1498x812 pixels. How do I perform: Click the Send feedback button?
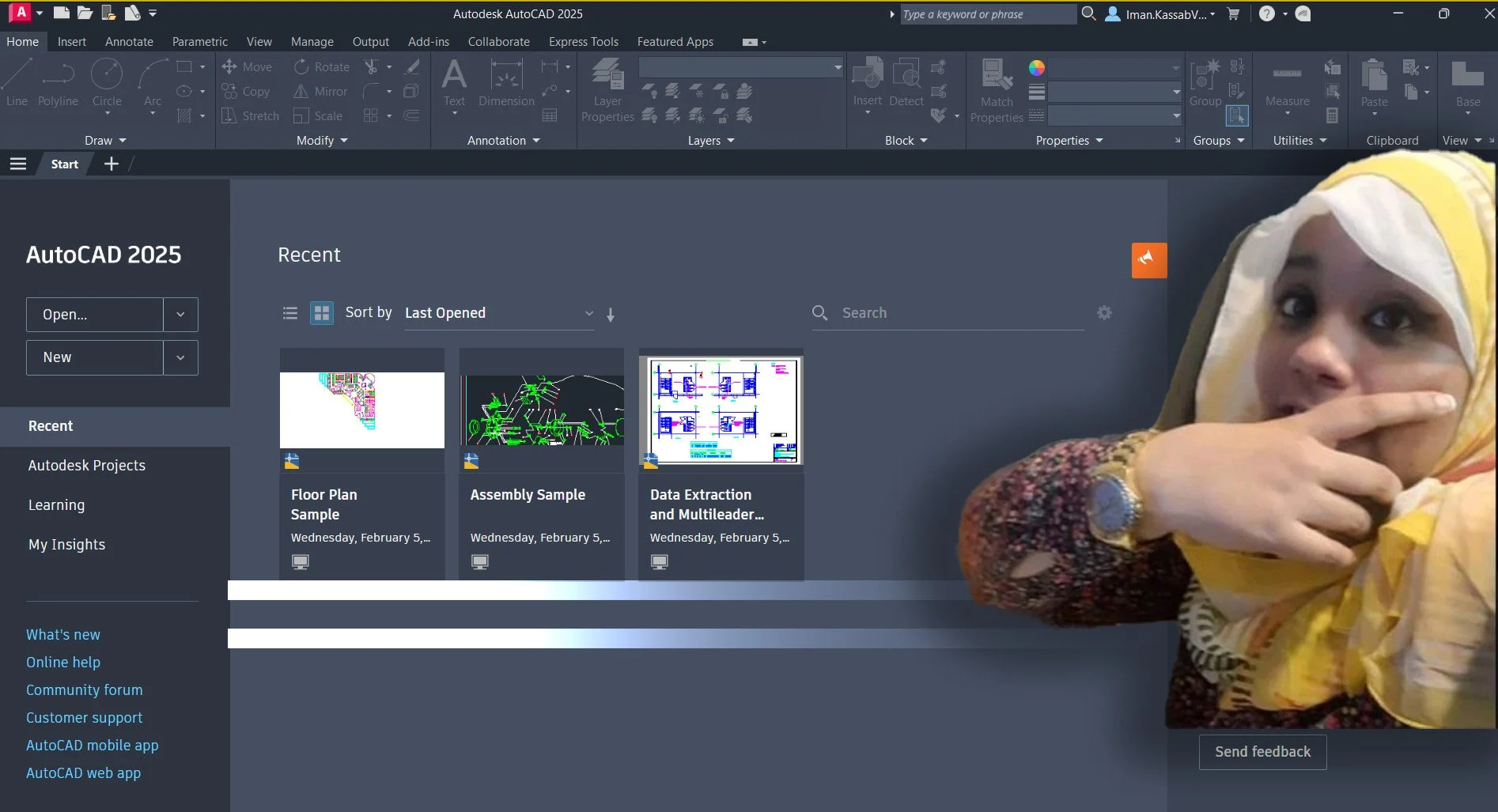1262,752
